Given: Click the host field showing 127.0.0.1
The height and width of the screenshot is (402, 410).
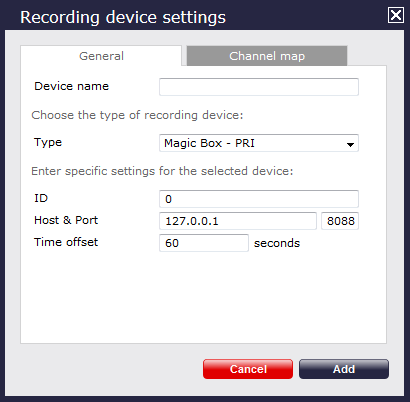Looking at the screenshot, I should click(x=238, y=221).
